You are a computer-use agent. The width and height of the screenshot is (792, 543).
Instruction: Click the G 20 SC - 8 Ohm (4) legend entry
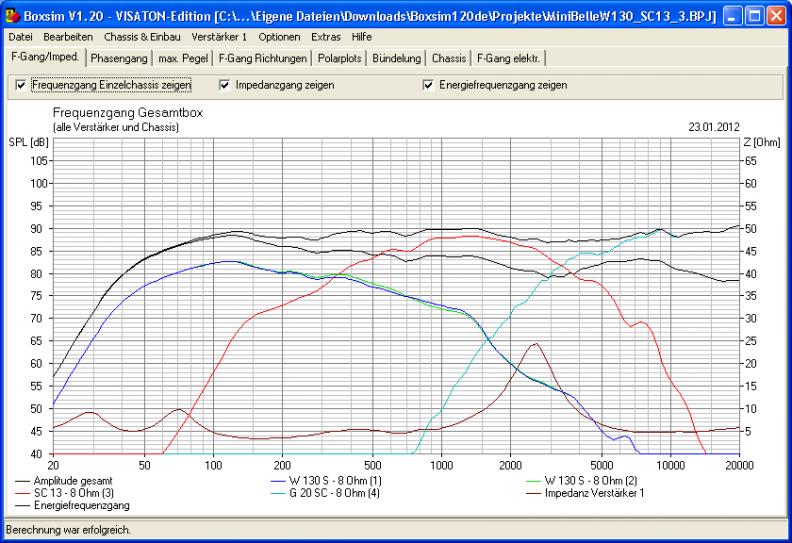[325, 493]
